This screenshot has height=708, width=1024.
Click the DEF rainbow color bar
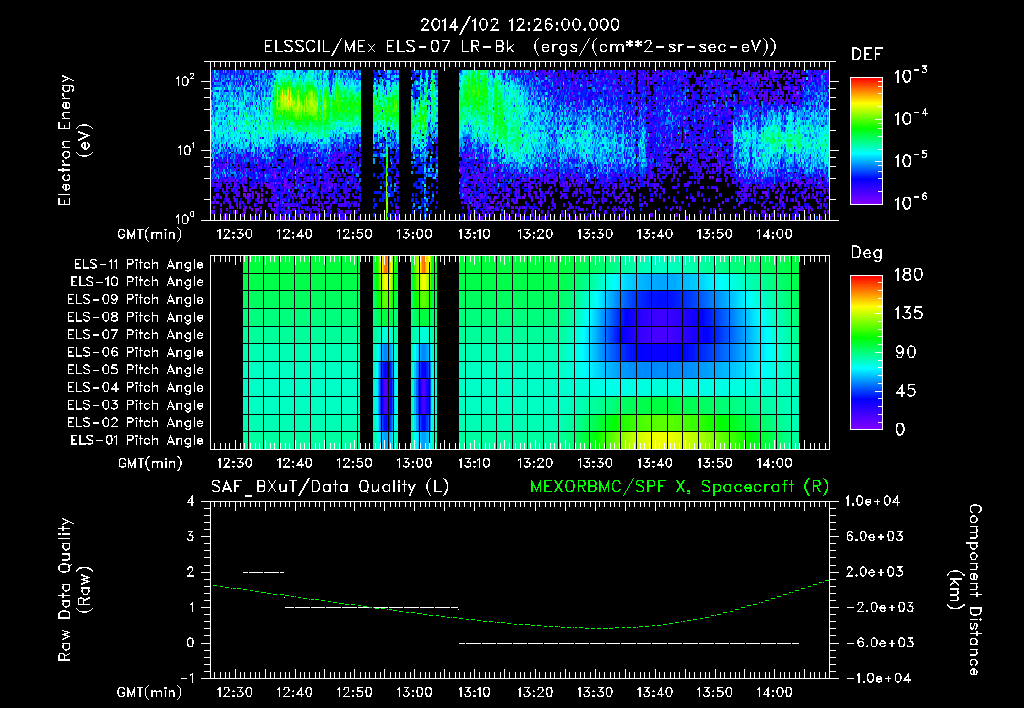[866, 141]
